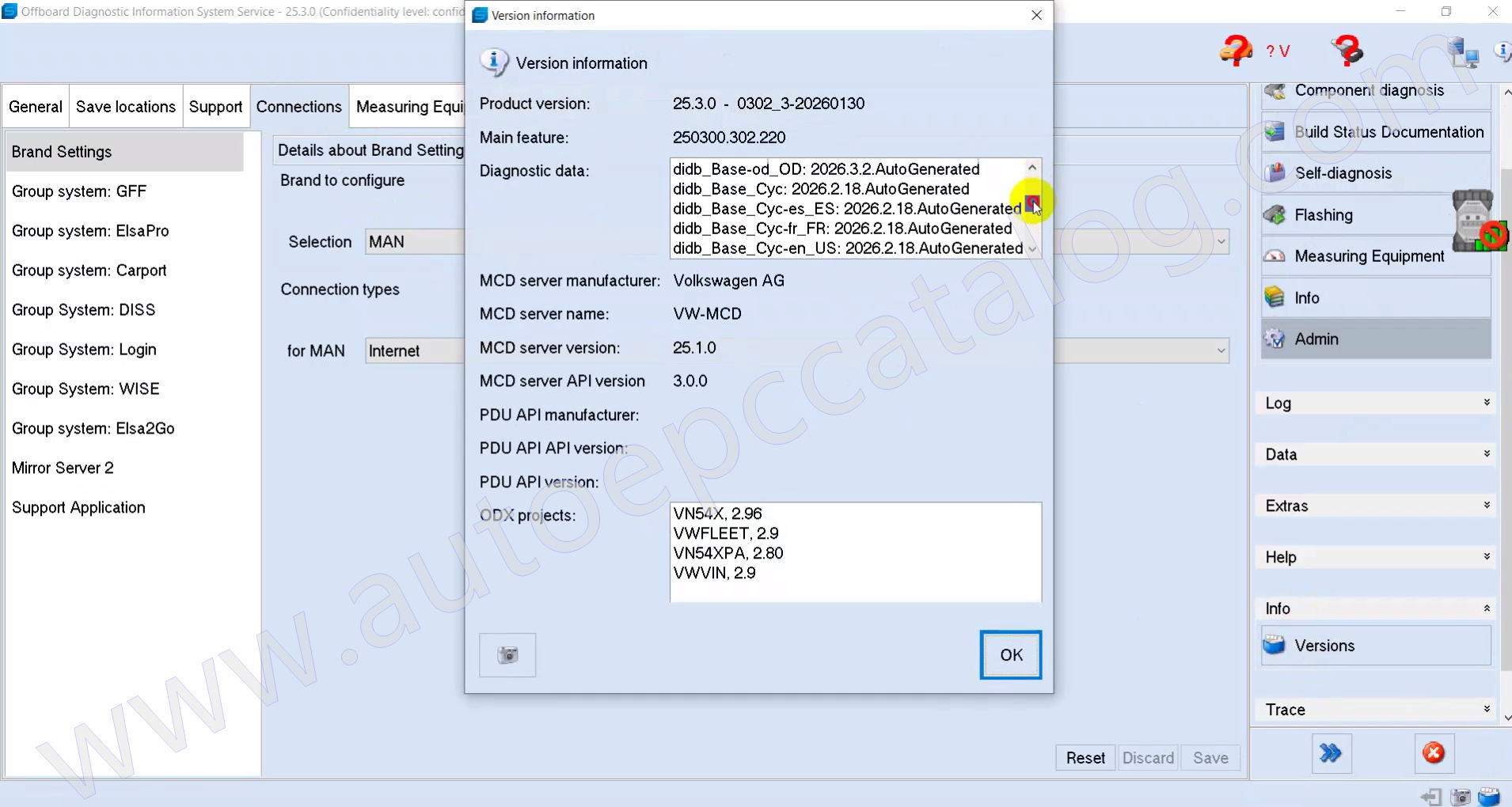The width and height of the screenshot is (1512, 807).
Task: Expand the Extras section
Action: [1375, 506]
